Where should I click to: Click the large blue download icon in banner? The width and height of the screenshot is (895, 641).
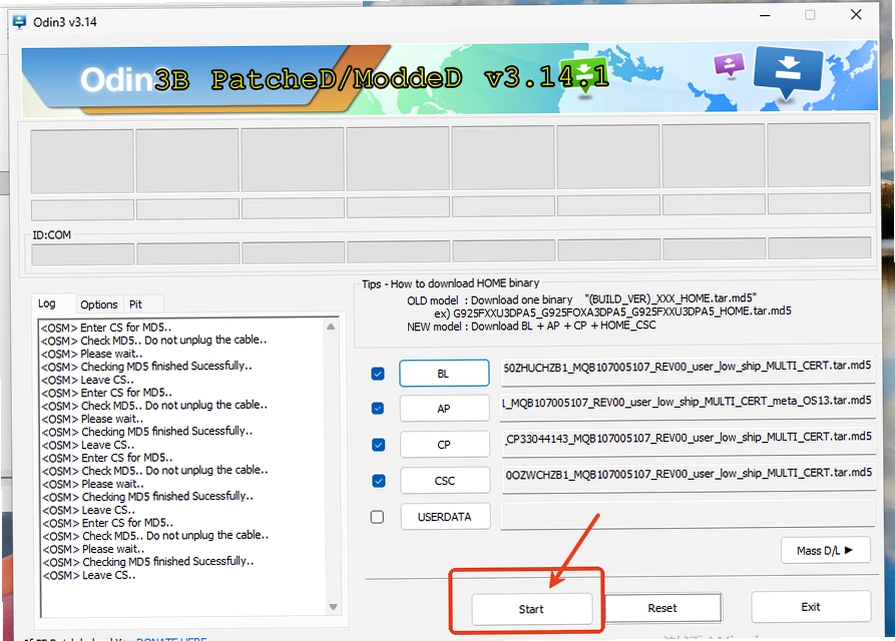(x=788, y=73)
